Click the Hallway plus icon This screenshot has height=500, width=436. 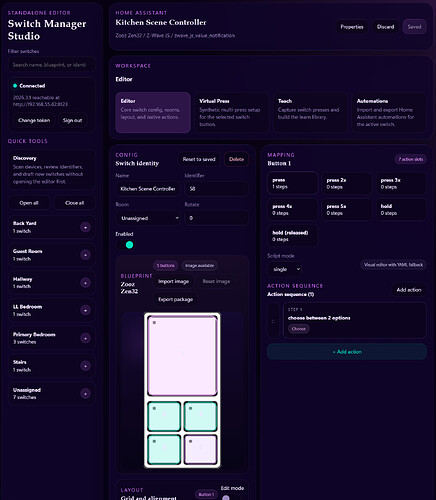coord(85,283)
